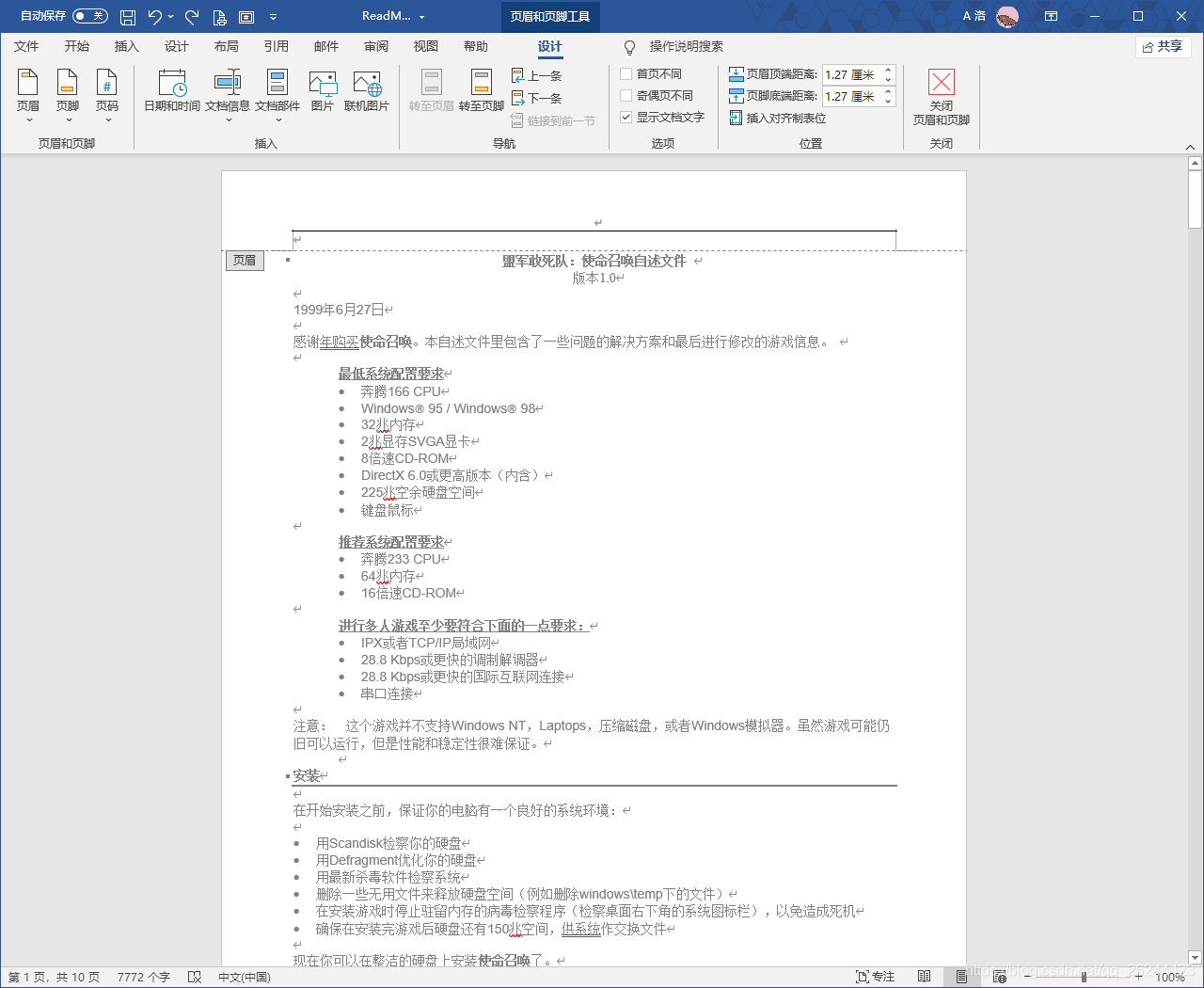Switch to the 视图 tab

pyautogui.click(x=426, y=46)
